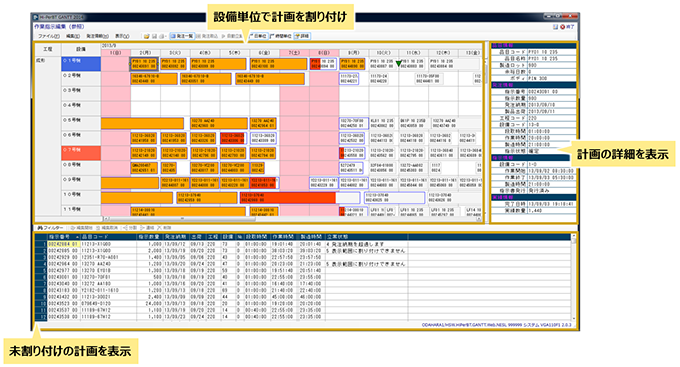Click the print toolbar icon
The width and height of the screenshot is (680, 367).
pos(162,36)
